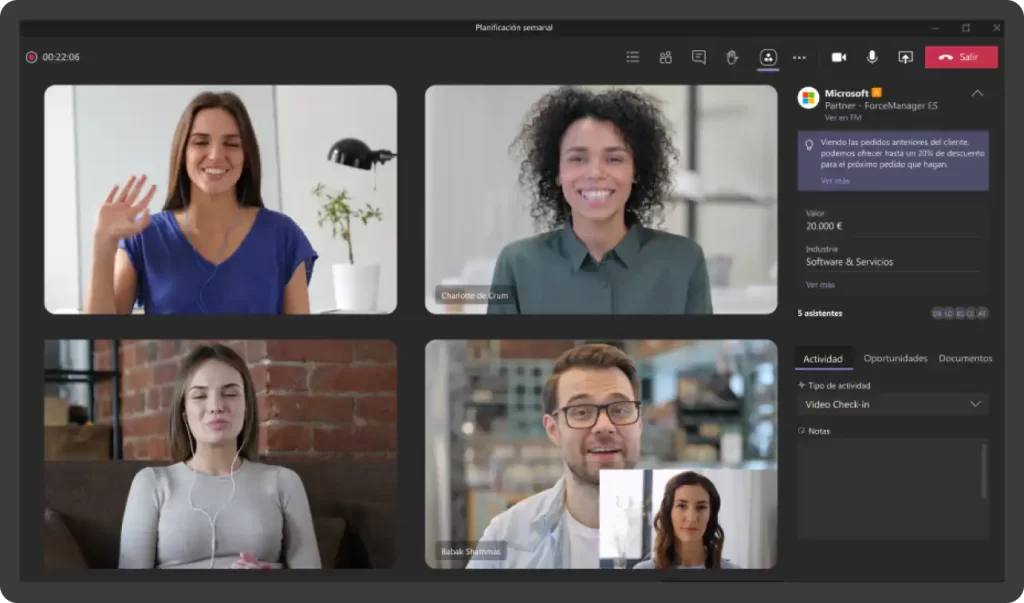This screenshot has height=603, width=1024.
Task: Open the Ver en FM link
Action: [x=841, y=117]
